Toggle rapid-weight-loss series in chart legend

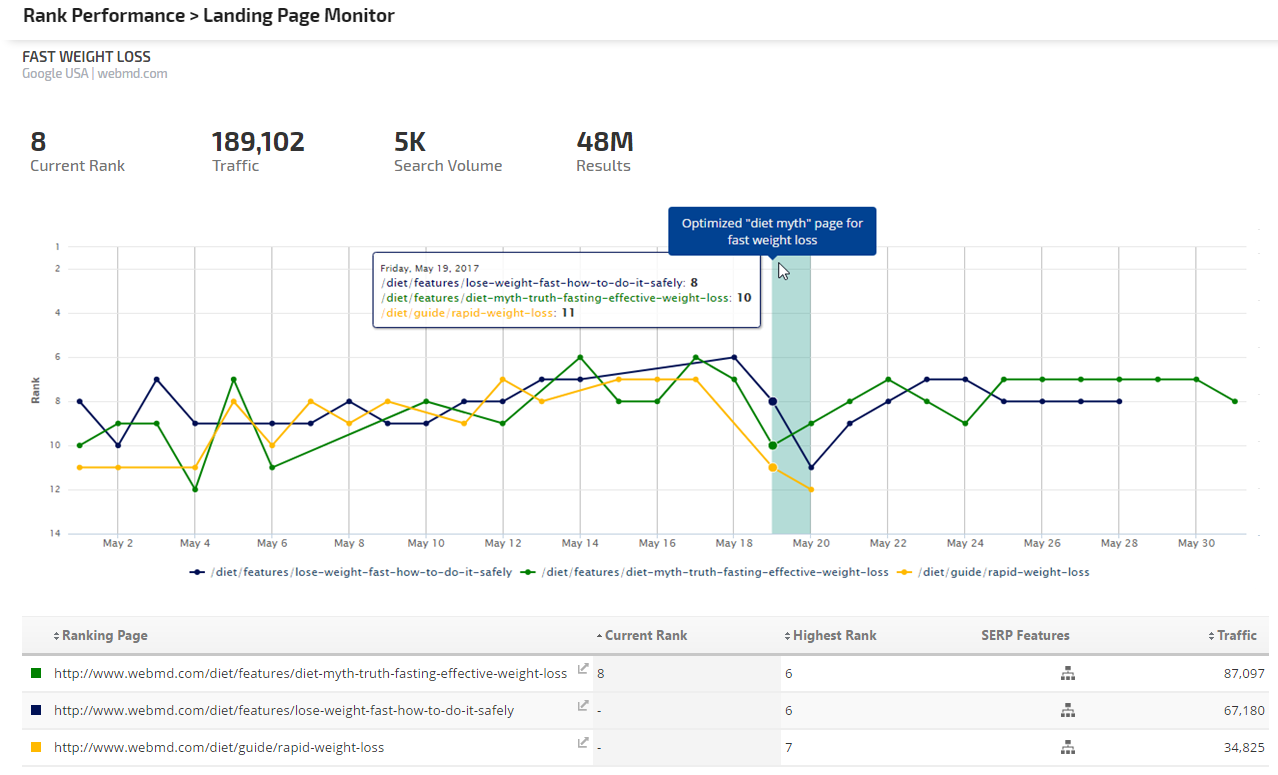click(1004, 572)
